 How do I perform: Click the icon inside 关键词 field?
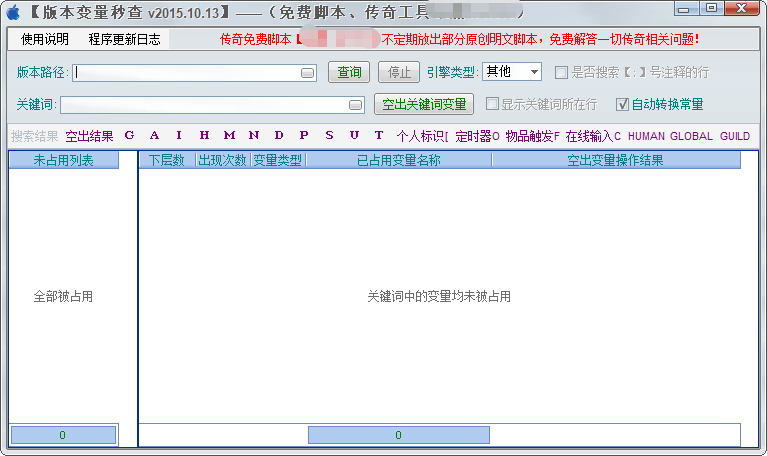pos(355,105)
